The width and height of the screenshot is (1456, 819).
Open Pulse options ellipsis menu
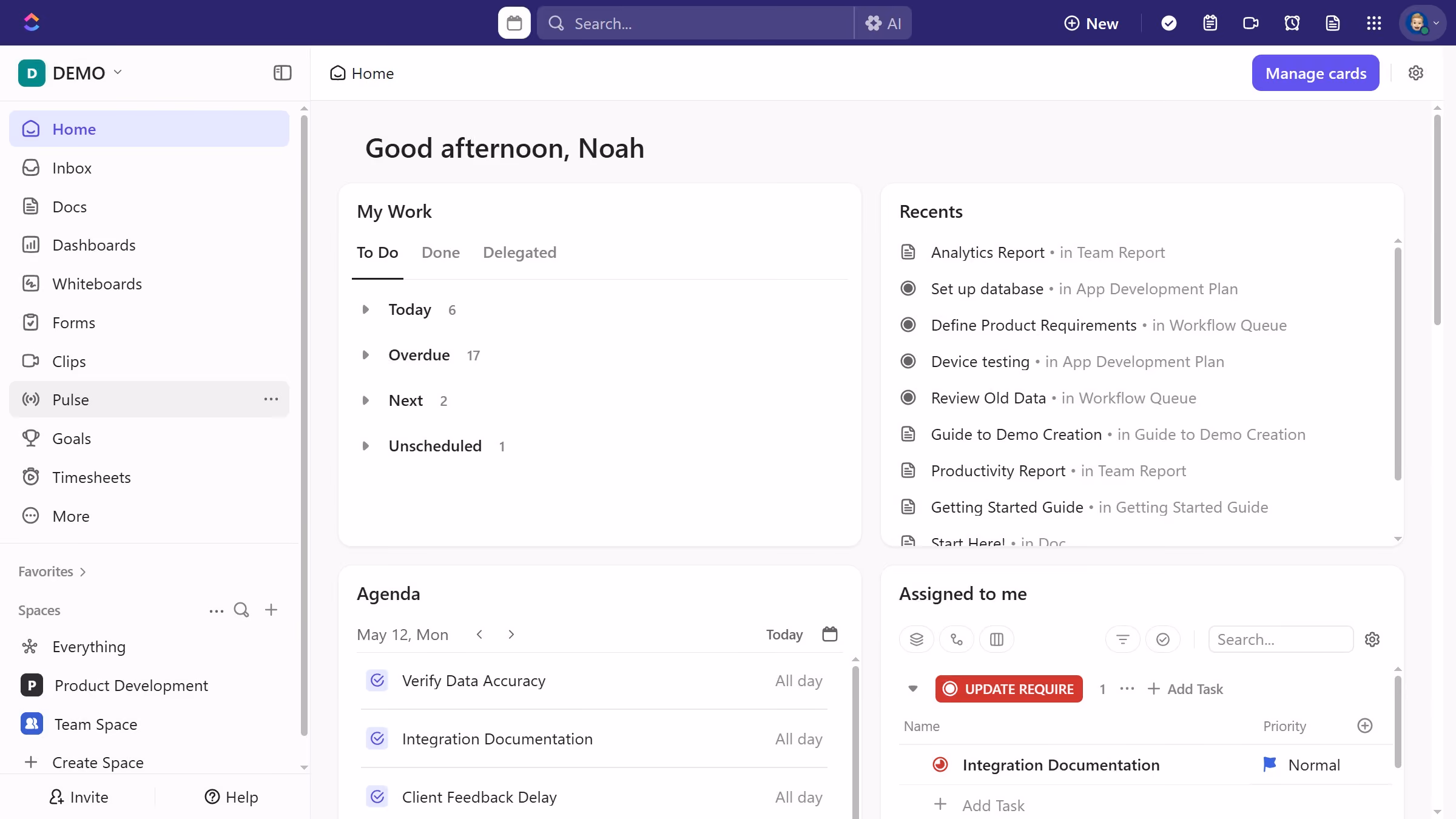coord(271,399)
